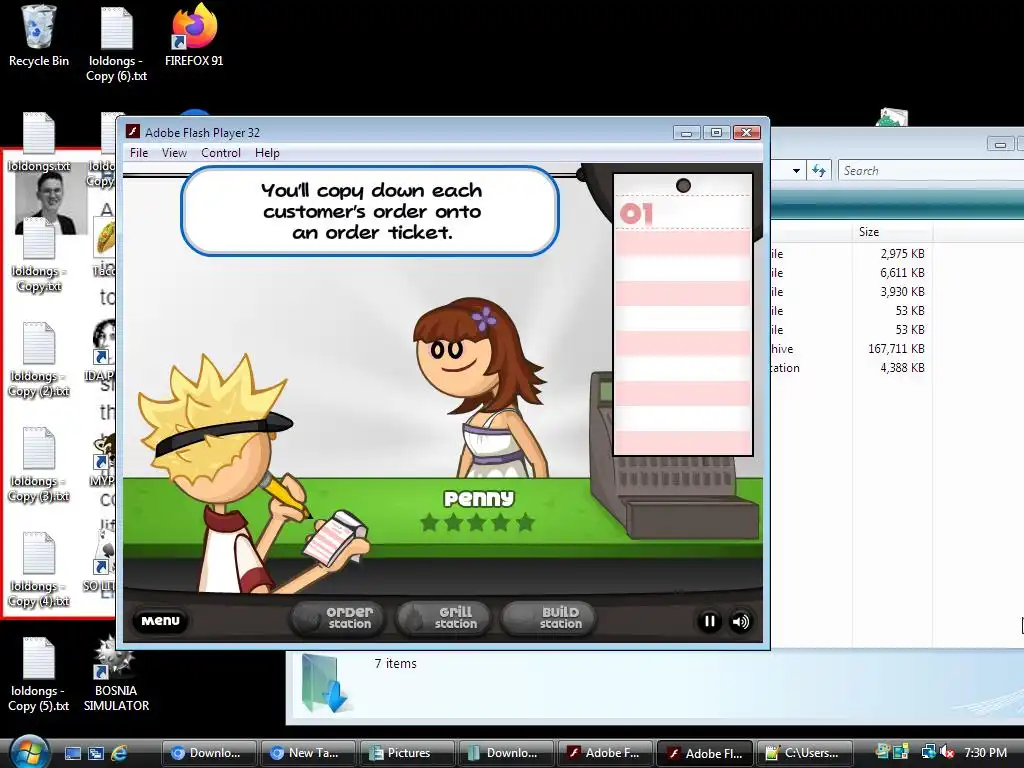
Task: Select loldongs - Copy (6).txt desktop file
Action: [x=116, y=44]
